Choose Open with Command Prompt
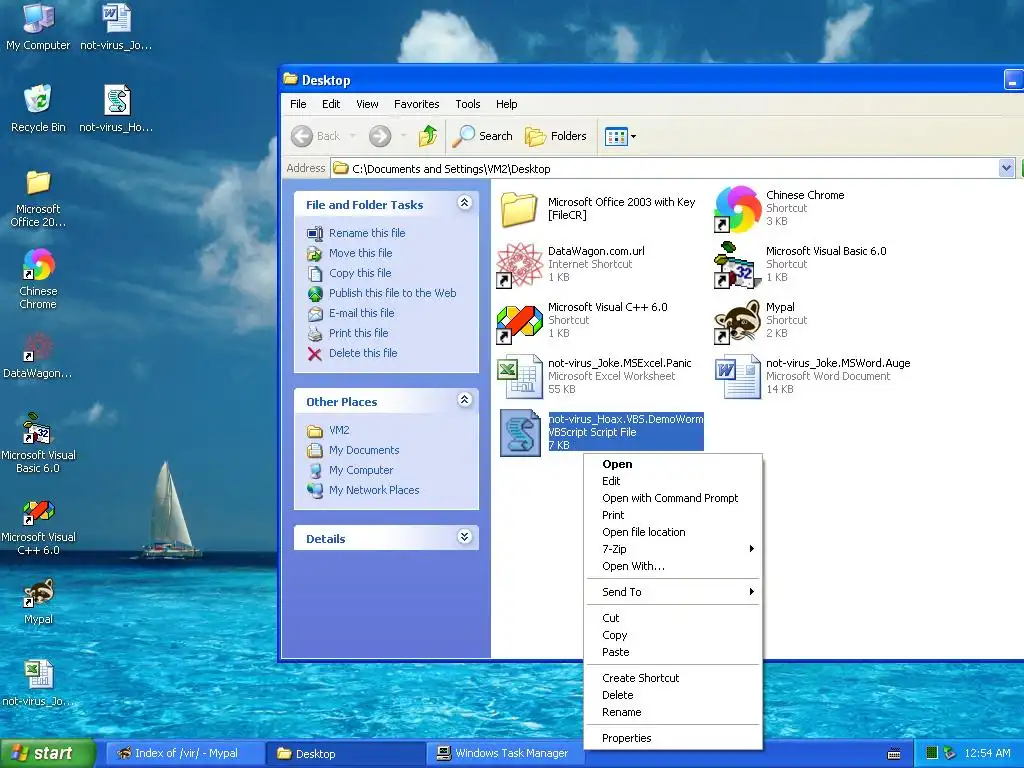1024x768 pixels. [673, 498]
